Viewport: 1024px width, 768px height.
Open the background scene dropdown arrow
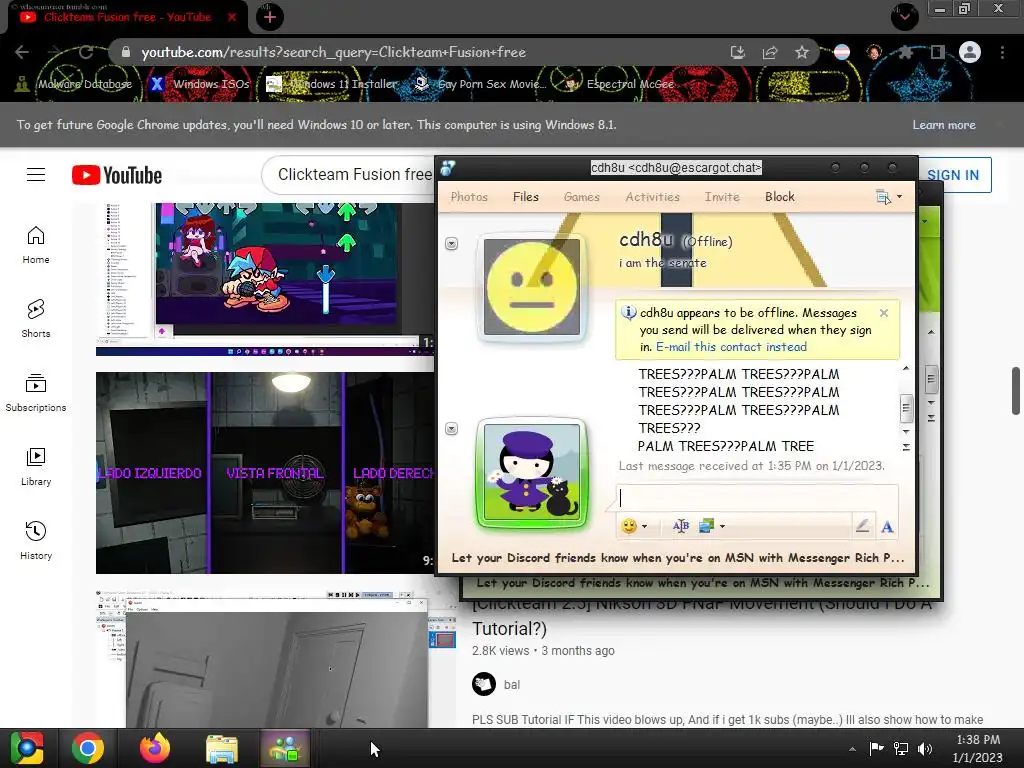(722, 526)
